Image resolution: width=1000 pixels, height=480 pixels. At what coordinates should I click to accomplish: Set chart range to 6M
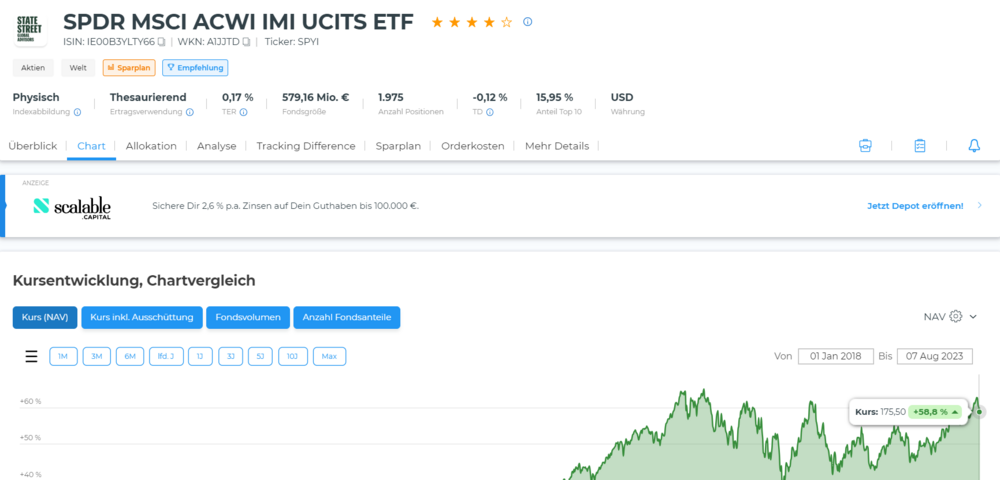coord(130,356)
